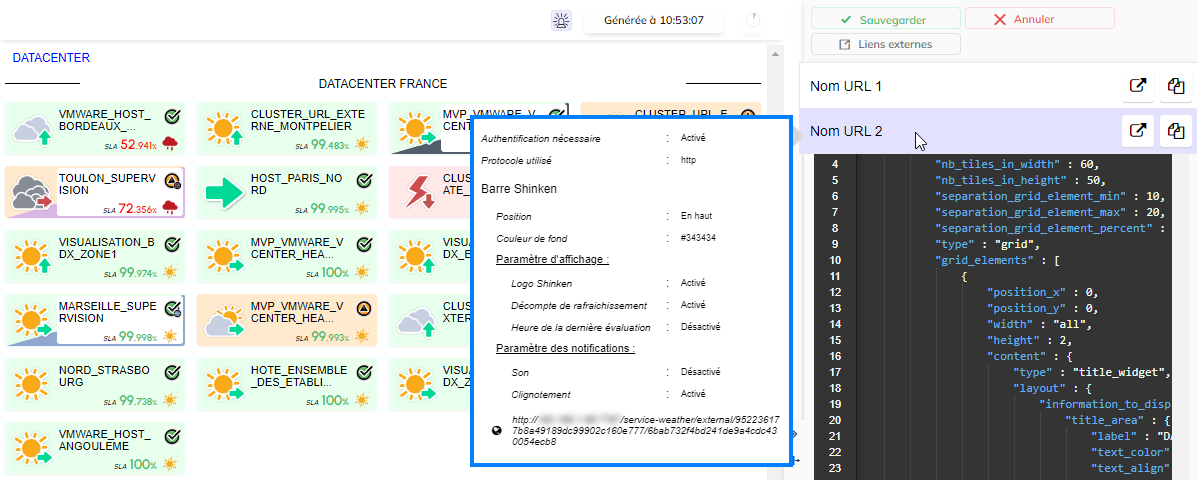The image size is (1197, 480).
Task: Open the NORD_STRASBOURG weather tile
Action: click(95, 385)
